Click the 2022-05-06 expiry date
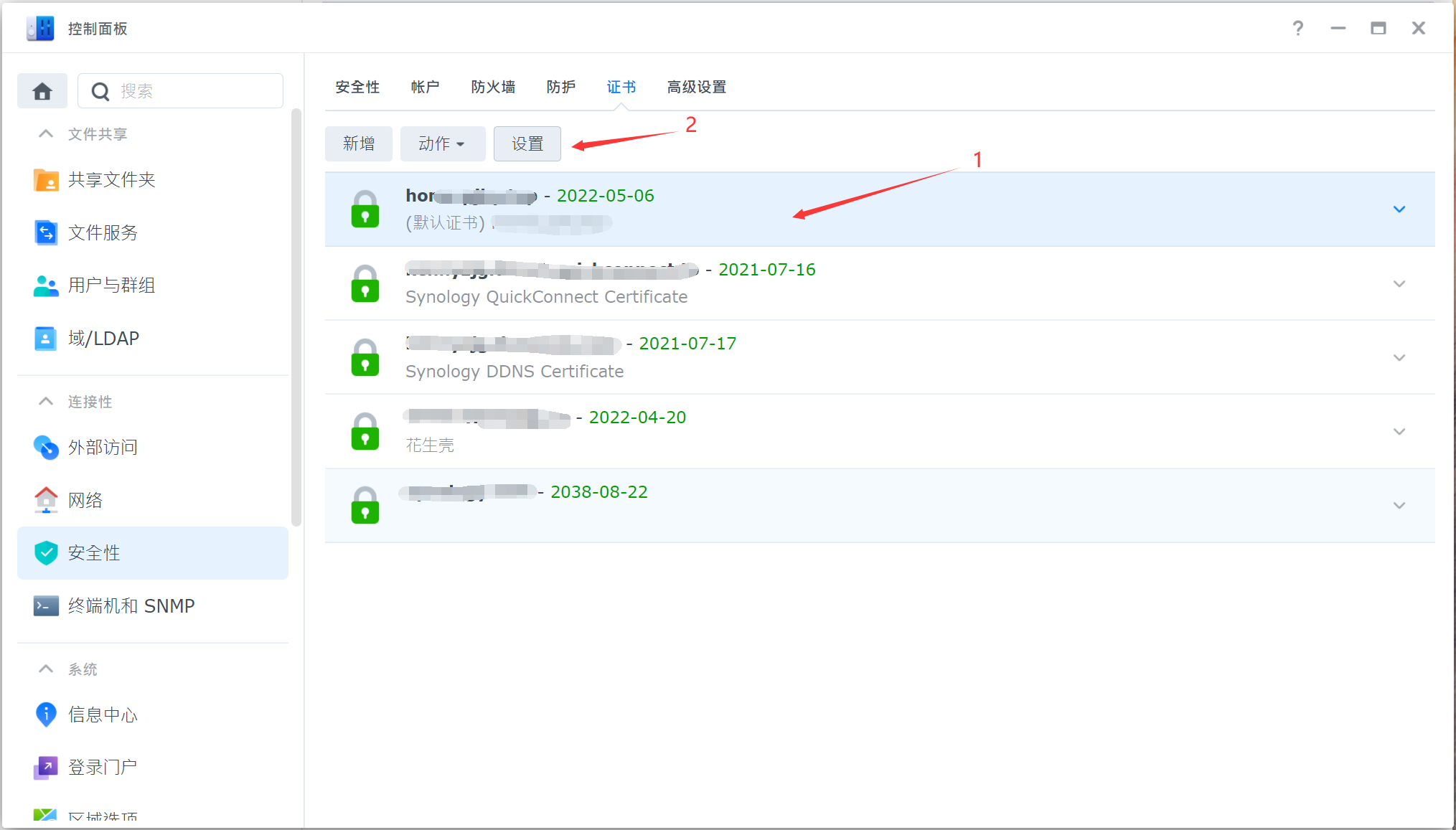This screenshot has width=1456, height=830. pos(606,196)
